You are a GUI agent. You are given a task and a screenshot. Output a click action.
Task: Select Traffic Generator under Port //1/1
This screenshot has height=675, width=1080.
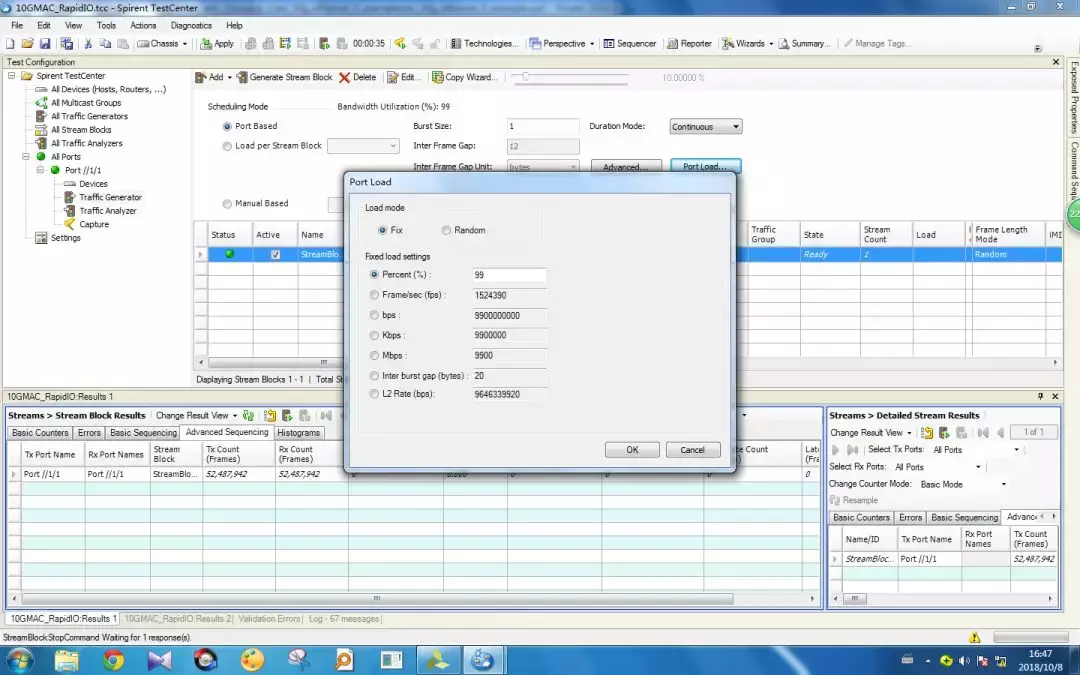(110, 197)
